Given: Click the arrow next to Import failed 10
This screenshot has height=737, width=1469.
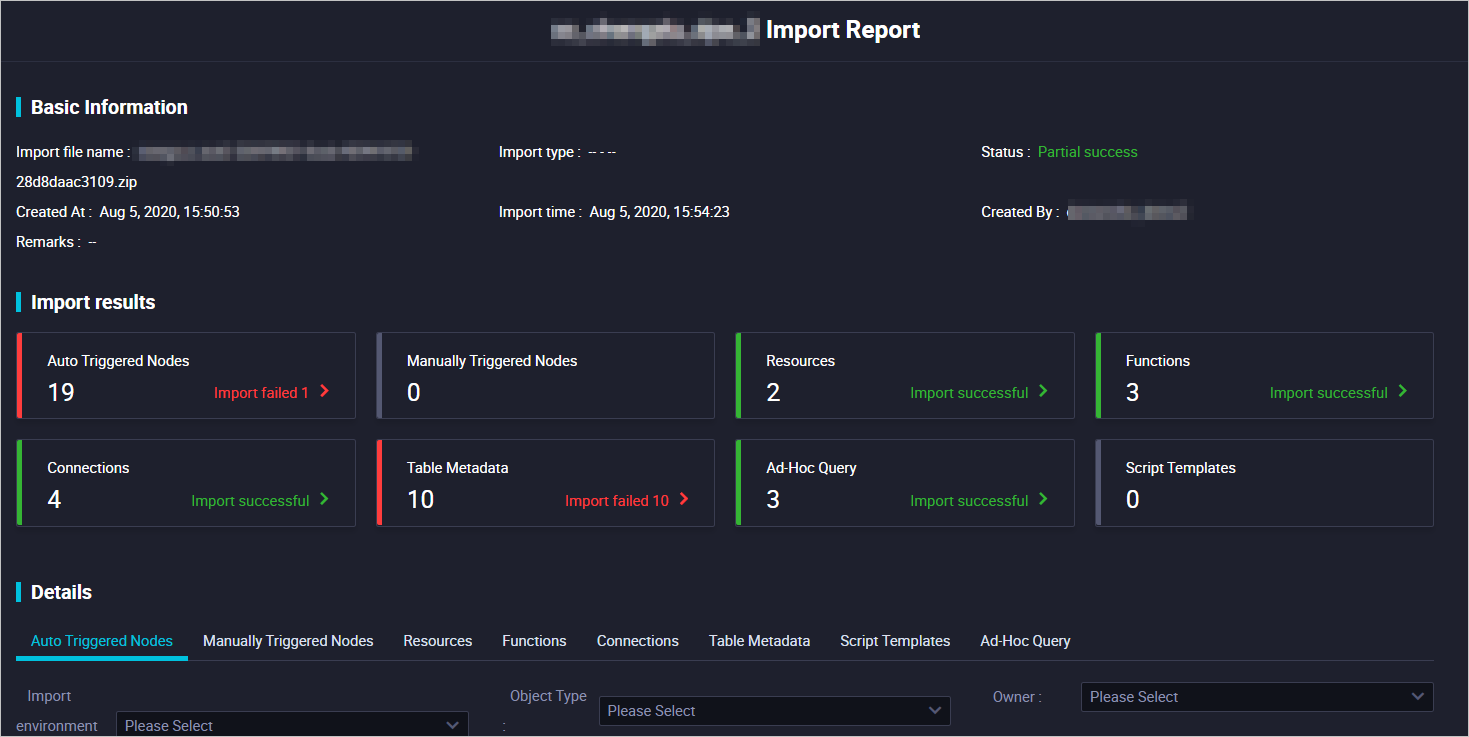Looking at the screenshot, I should pos(684,499).
